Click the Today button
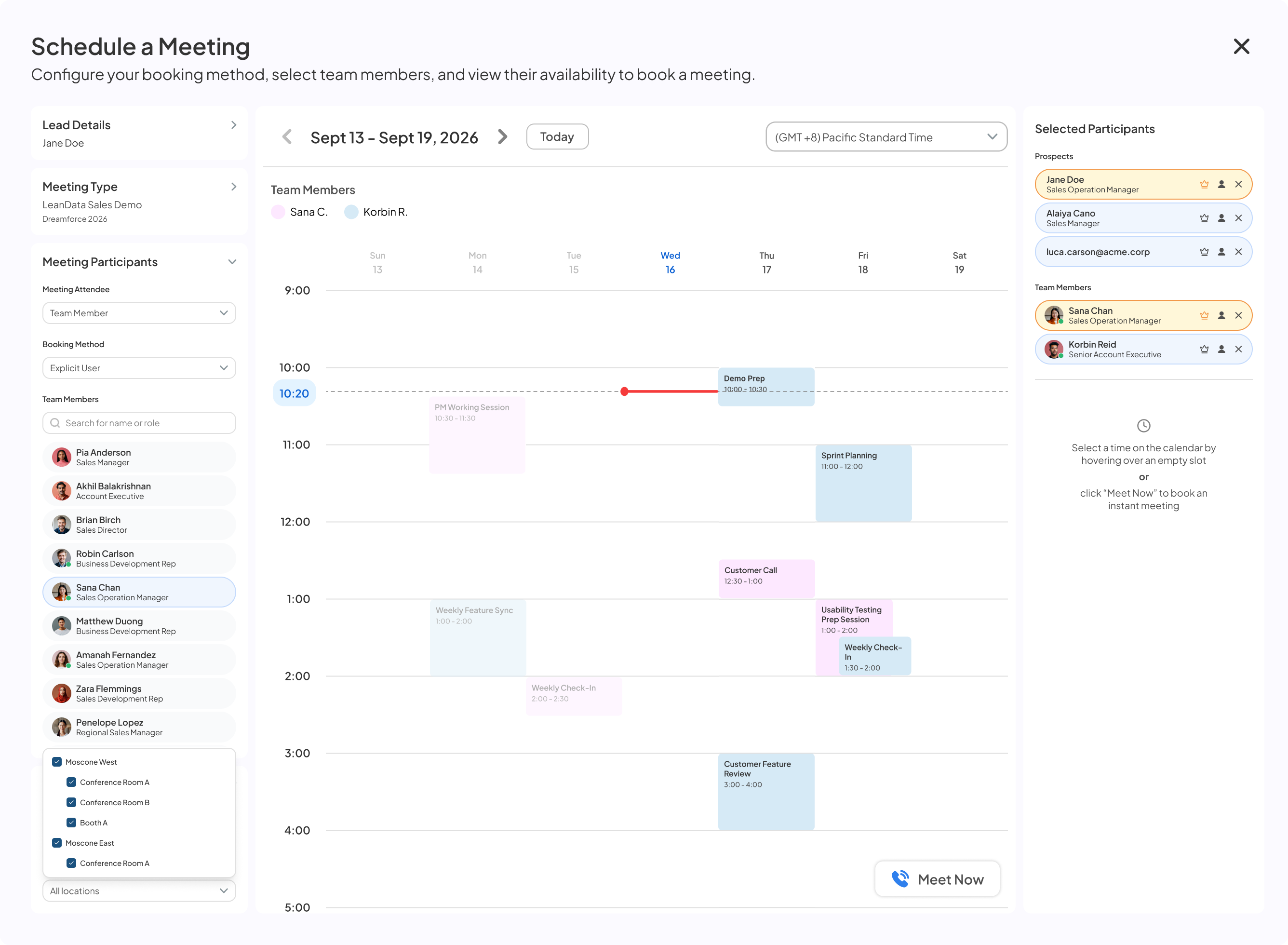 (x=557, y=137)
